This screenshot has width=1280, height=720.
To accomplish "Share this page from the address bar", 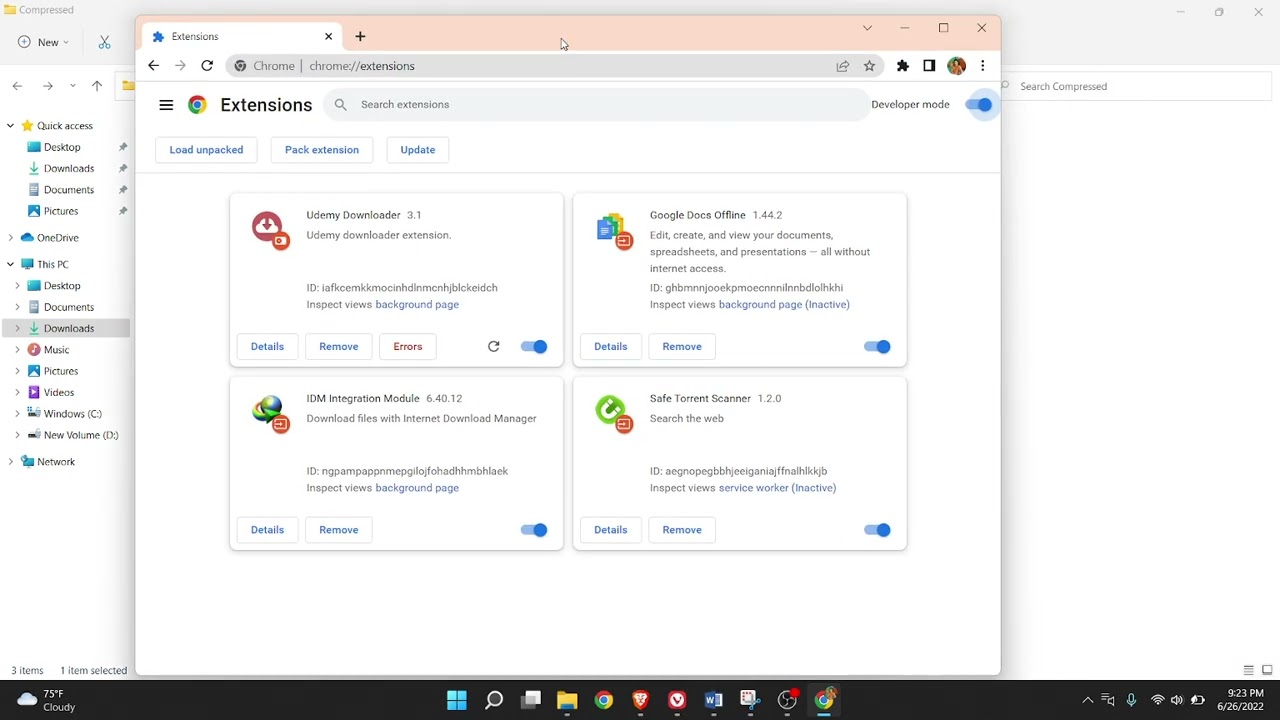I will point(843,66).
